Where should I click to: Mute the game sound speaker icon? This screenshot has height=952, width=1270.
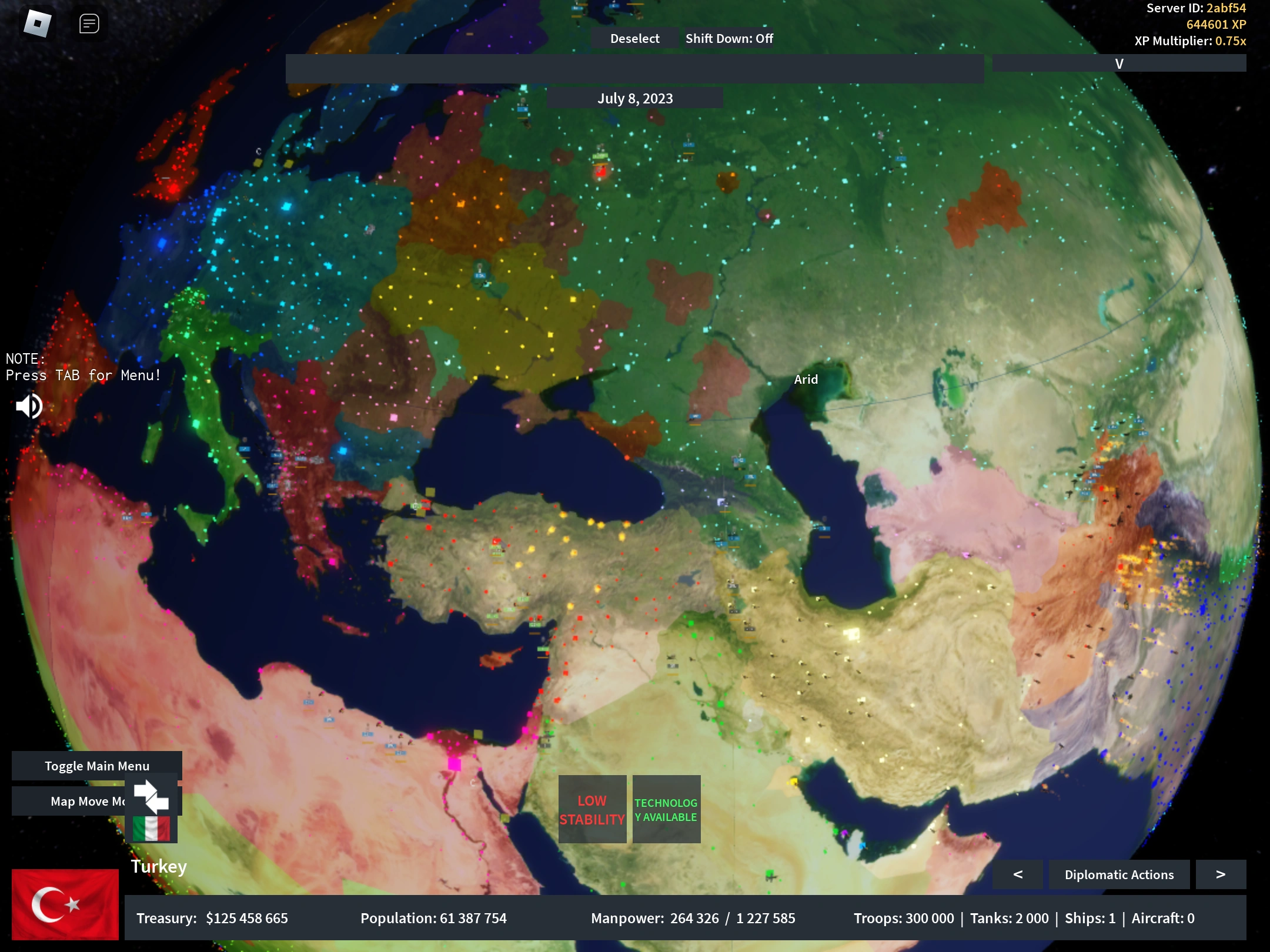point(29,405)
